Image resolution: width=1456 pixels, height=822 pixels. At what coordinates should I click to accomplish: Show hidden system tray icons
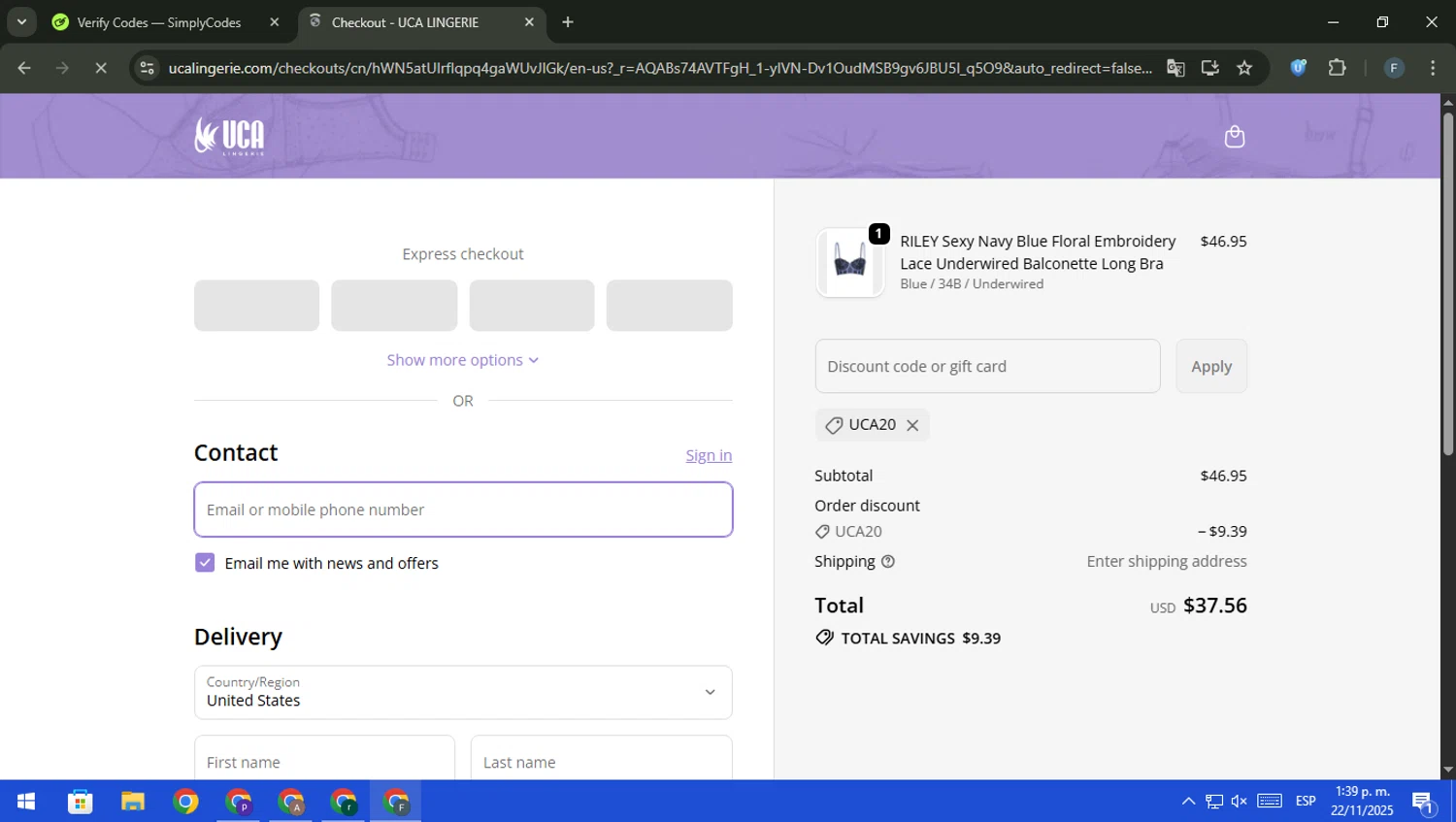pos(1188,802)
